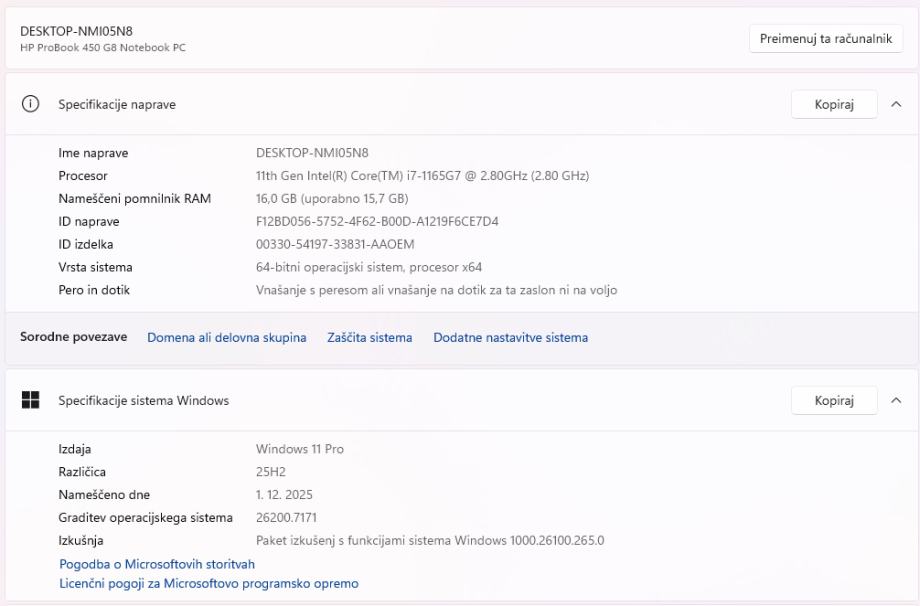
Task: Select the Vnašanje s peresom value text
Action: coord(436,290)
